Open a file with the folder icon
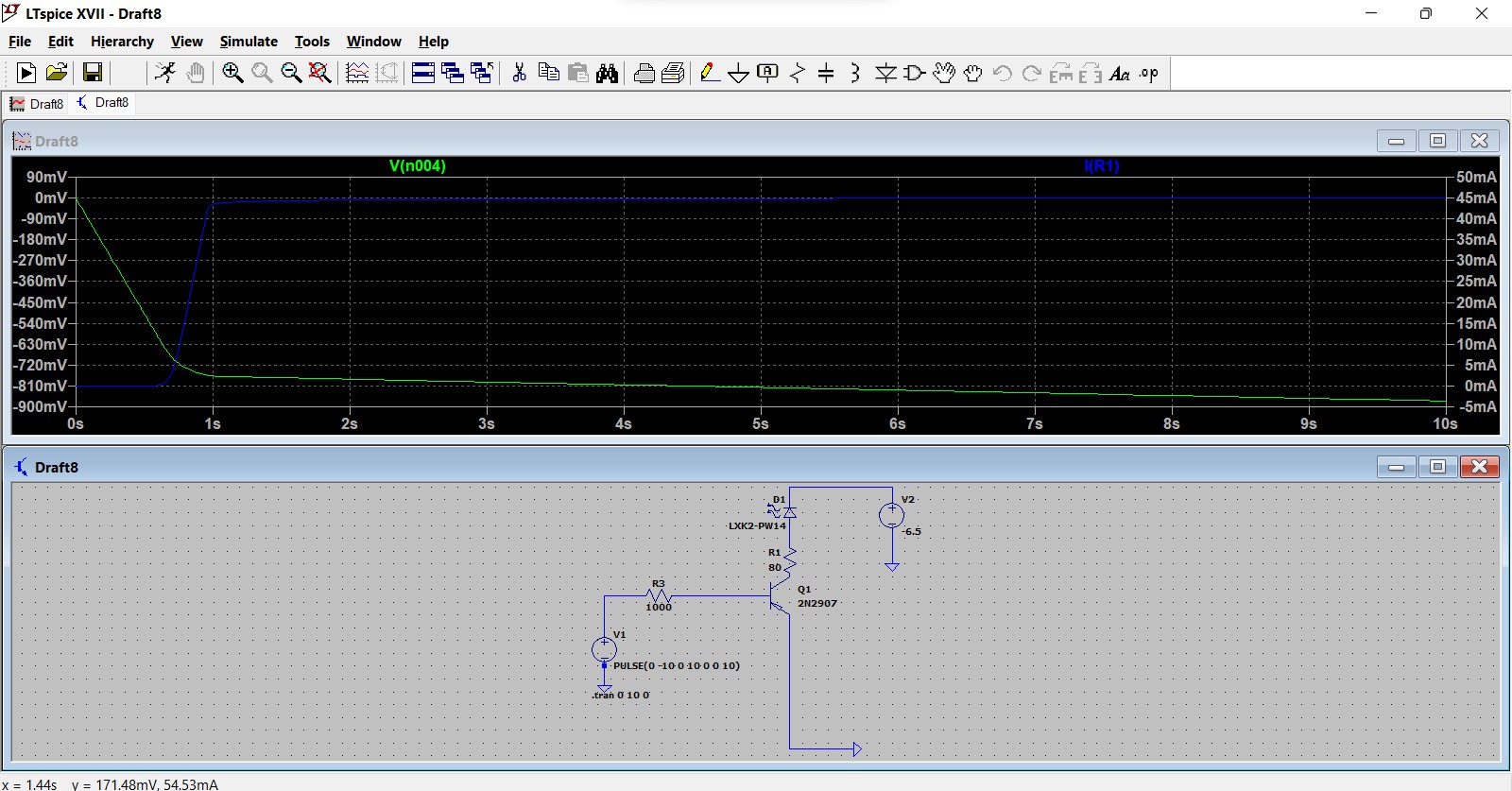The width and height of the screenshot is (1512, 791). coord(57,73)
